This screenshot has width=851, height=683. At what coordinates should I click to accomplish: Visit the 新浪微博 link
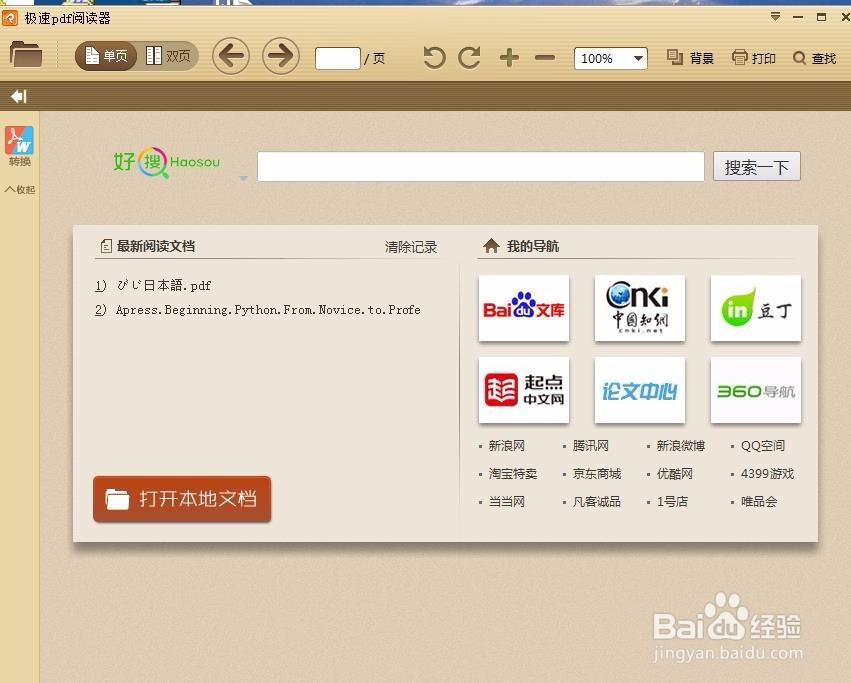681,446
